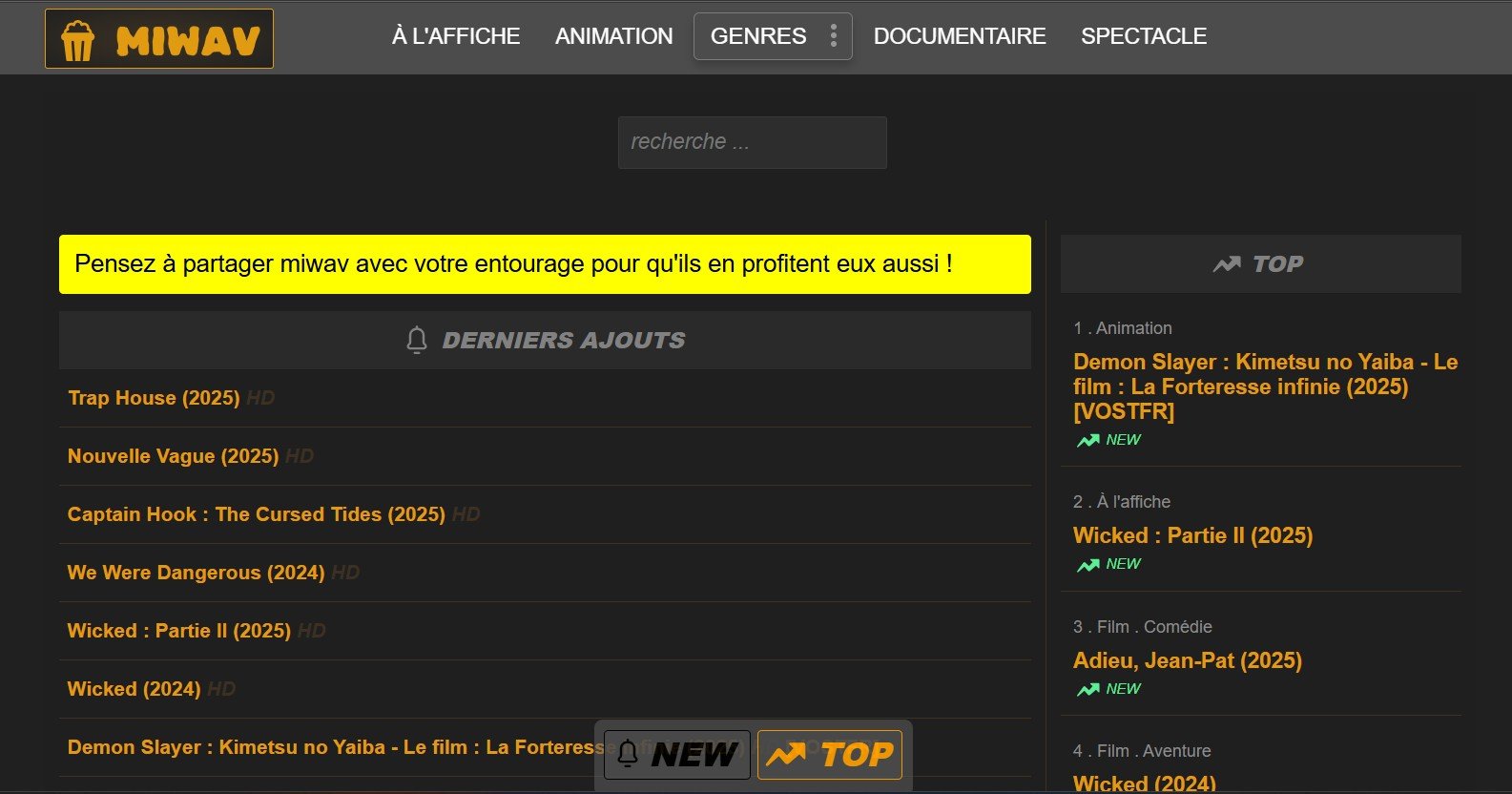Click the three-dot icon beside GENRES
Image resolution: width=1512 pixels, height=794 pixels.
(x=833, y=36)
